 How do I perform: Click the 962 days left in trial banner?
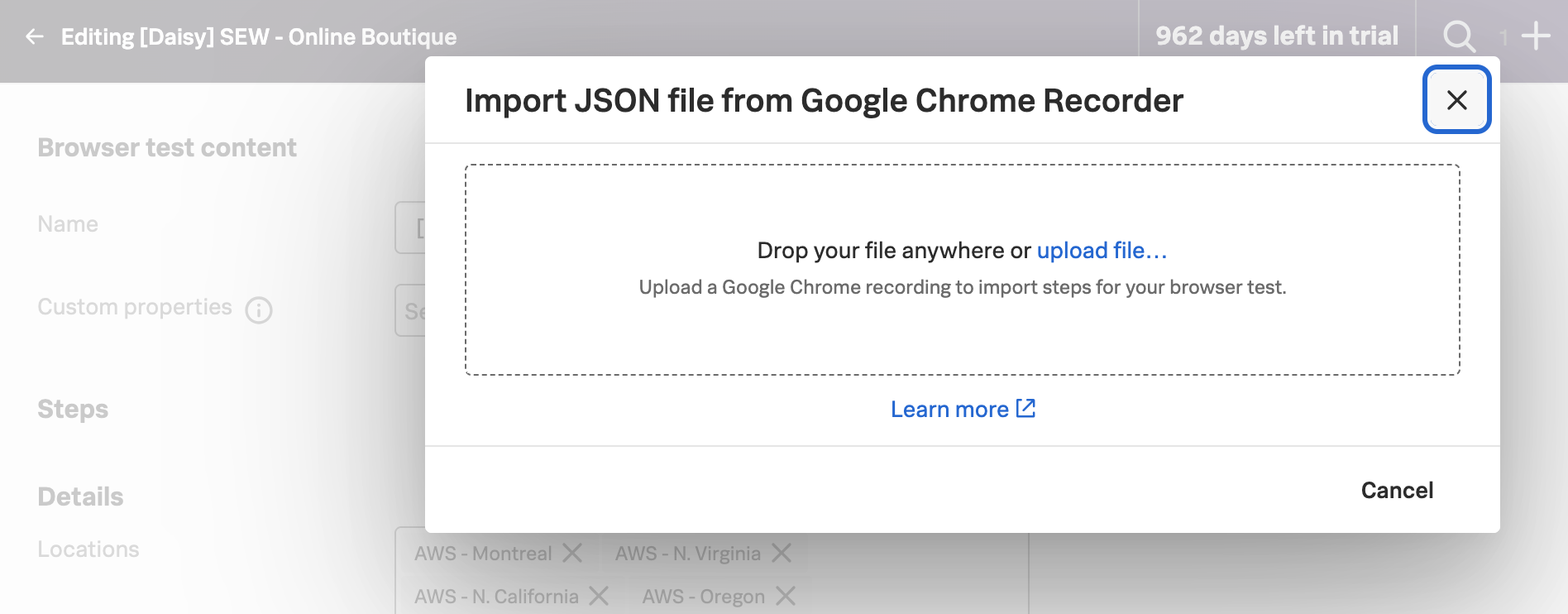pos(1277,36)
